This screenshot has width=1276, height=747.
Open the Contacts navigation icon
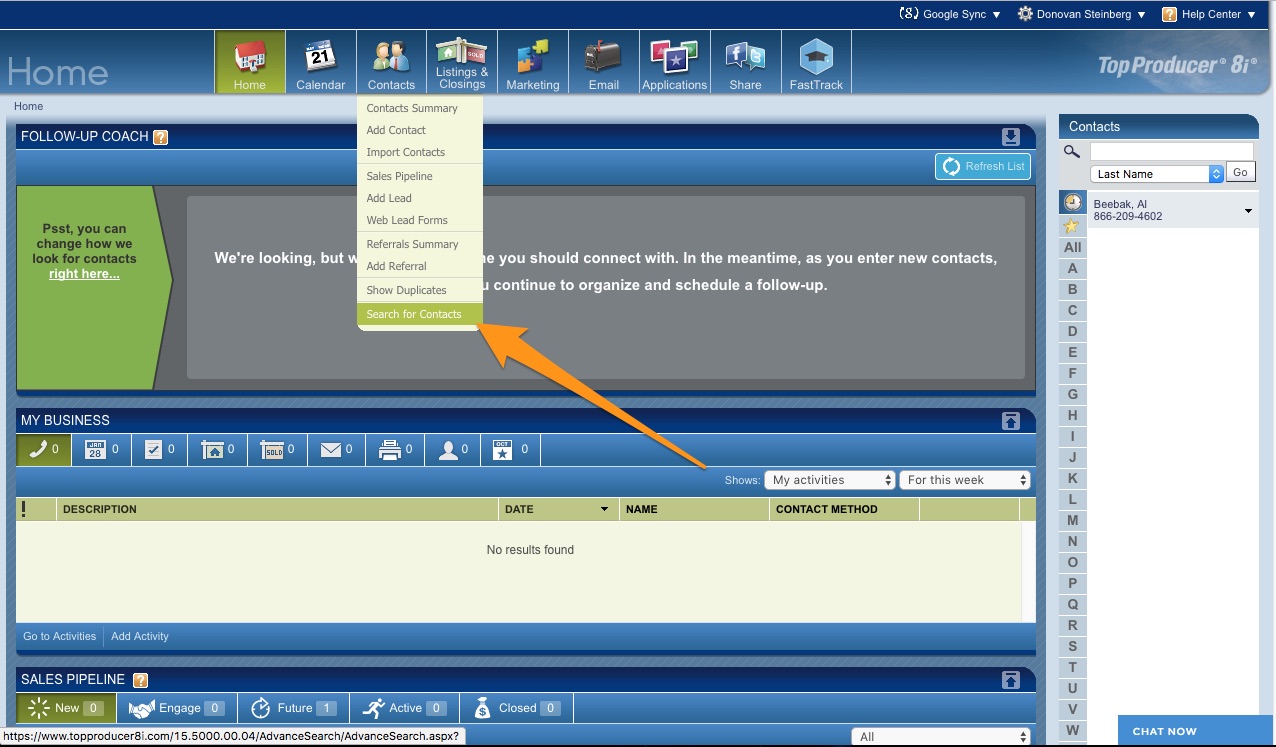391,62
